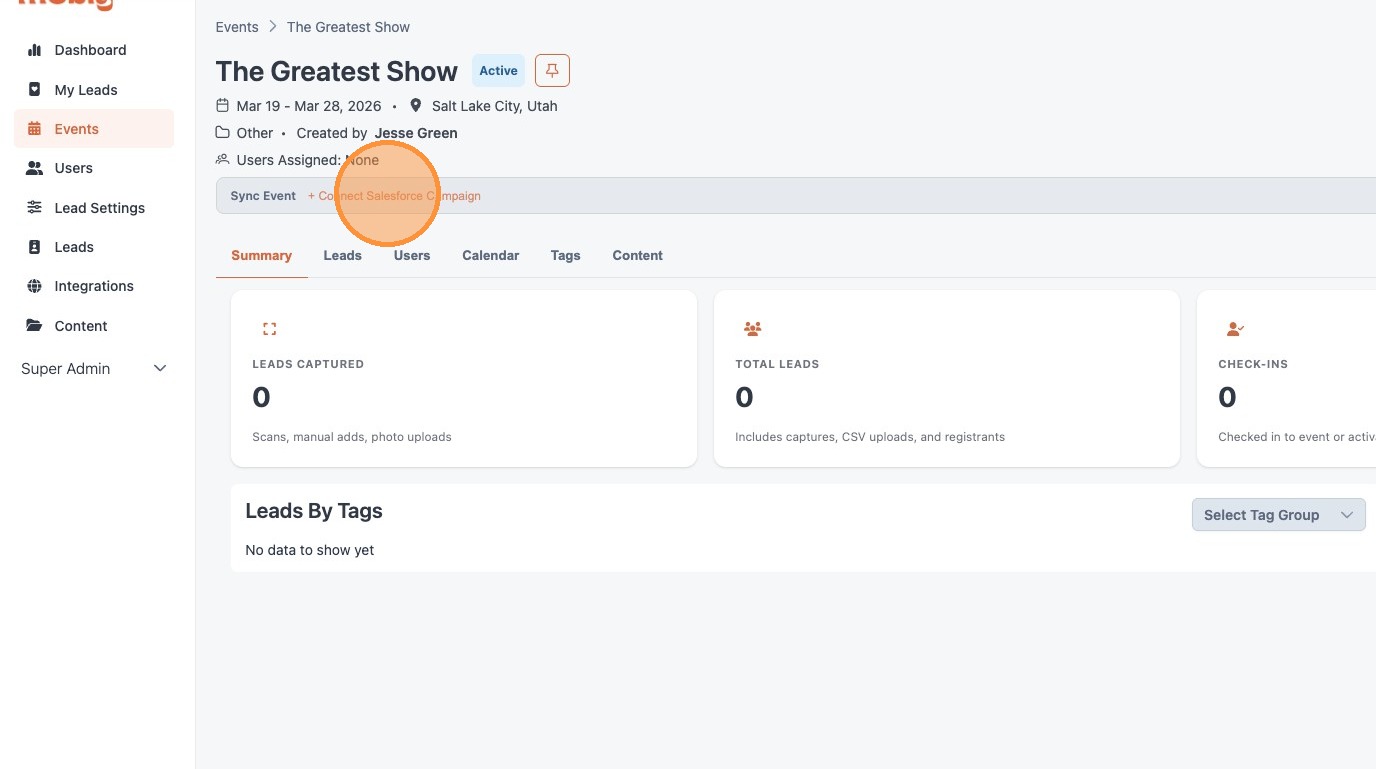Viewport: 1376px width, 769px height.
Task: Open the Users tab of the event
Action: pyautogui.click(x=411, y=256)
